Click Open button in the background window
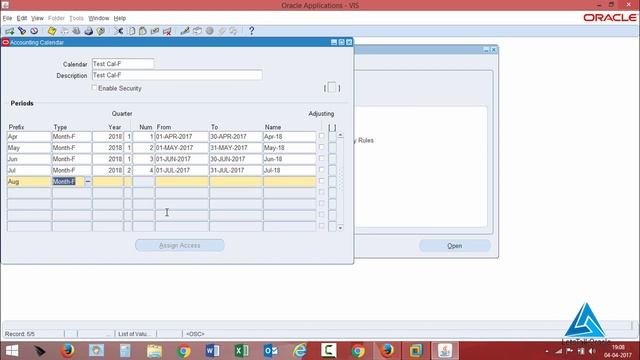 point(455,246)
